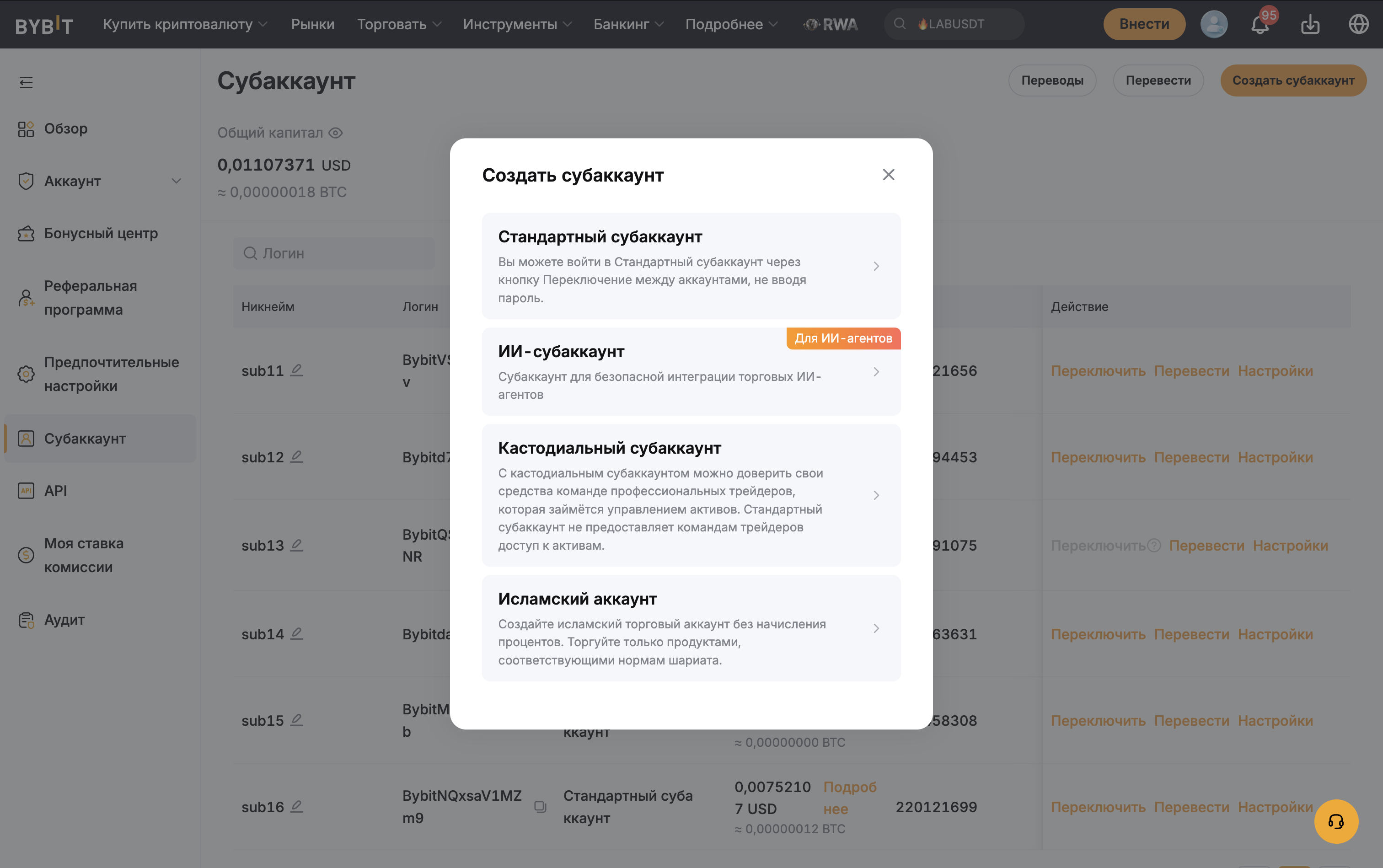1383x868 pixels.
Task: Click Настройки link for sub12
Action: [x=1275, y=457]
